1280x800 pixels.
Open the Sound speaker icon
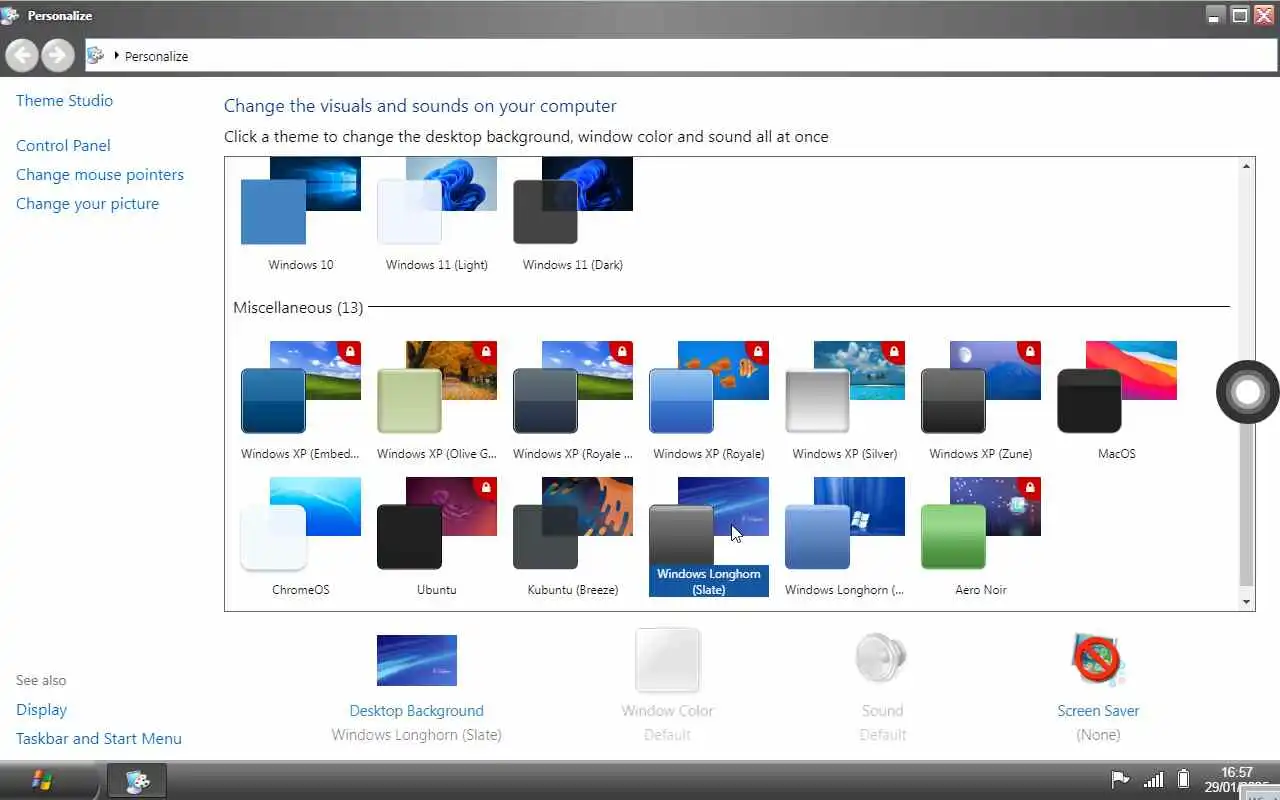pos(882,660)
